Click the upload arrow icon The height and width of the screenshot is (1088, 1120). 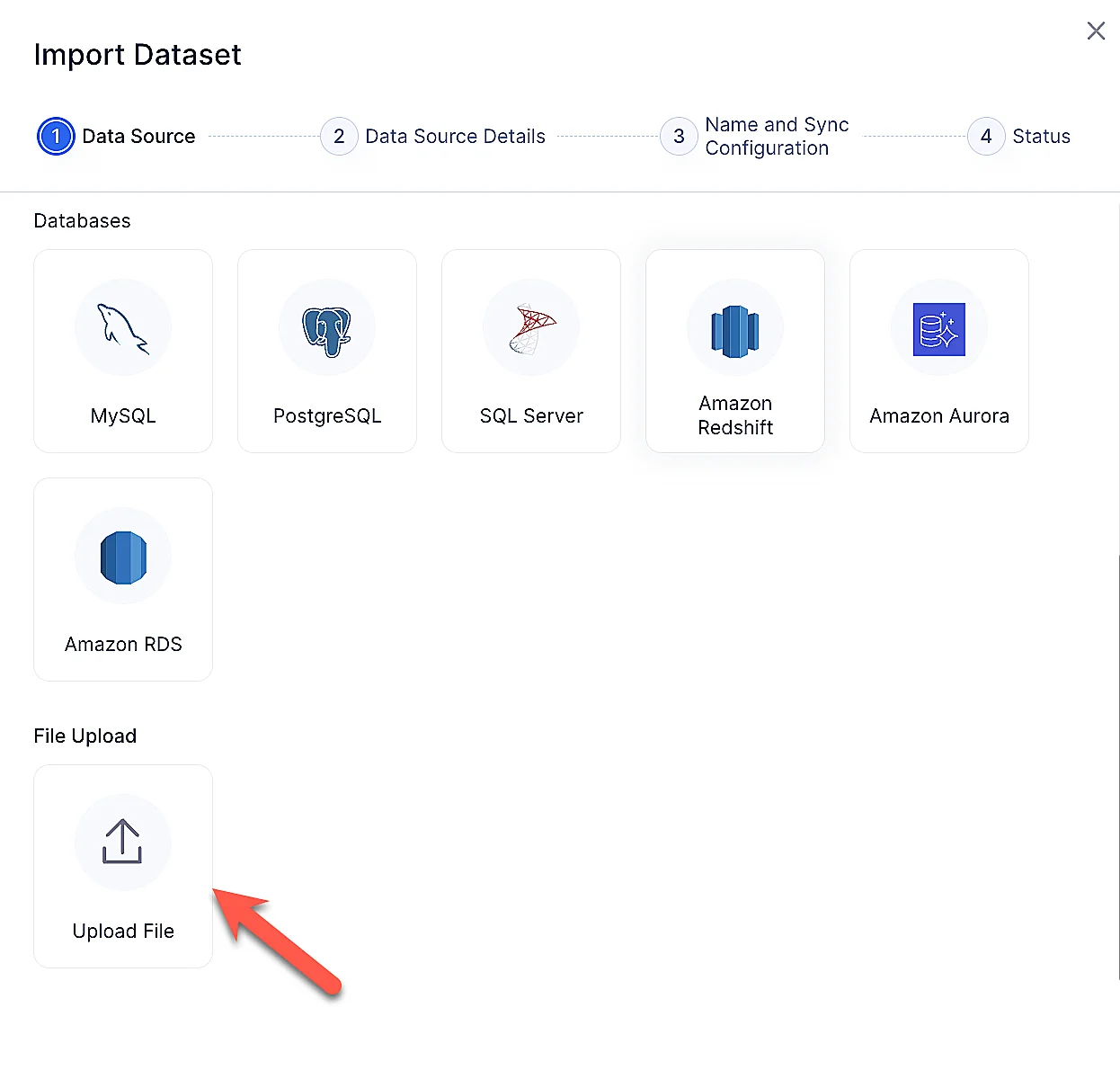point(122,842)
